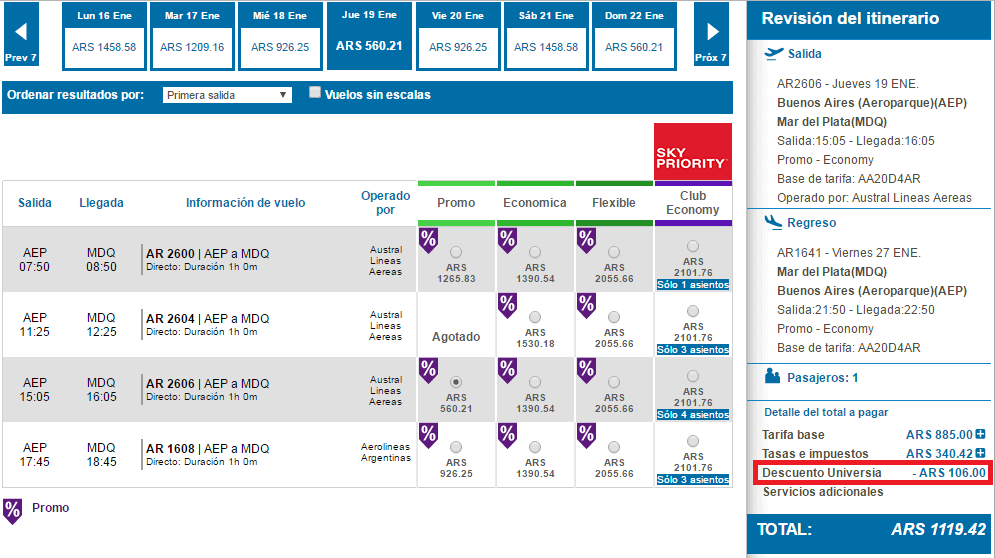Image resolution: width=995 pixels, height=558 pixels.
Task: Sort by Llegada column header
Action: pos(102,203)
